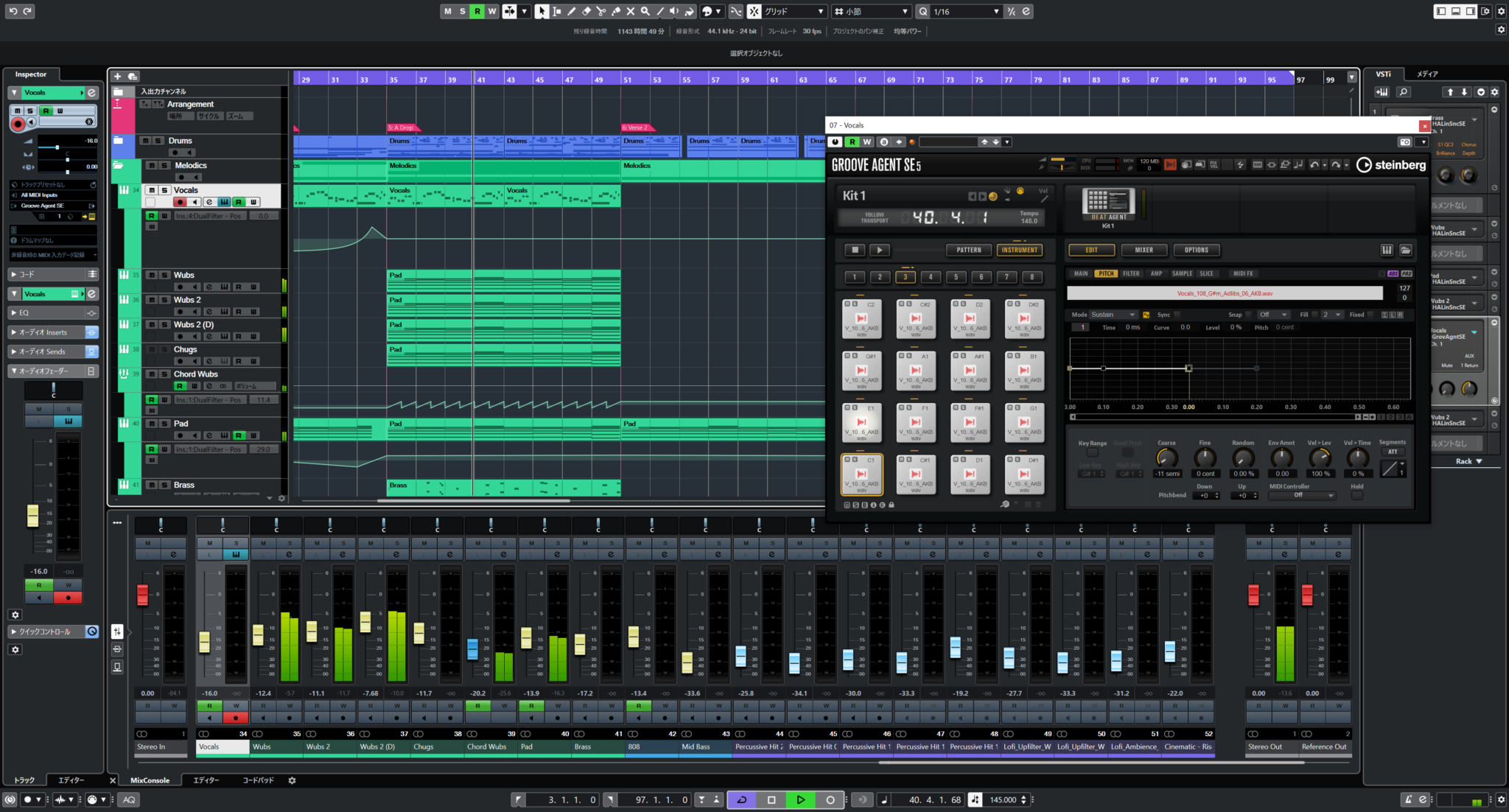This screenshot has width=1509, height=812.
Task: Mute the Drums folder track
Action: pos(146,141)
